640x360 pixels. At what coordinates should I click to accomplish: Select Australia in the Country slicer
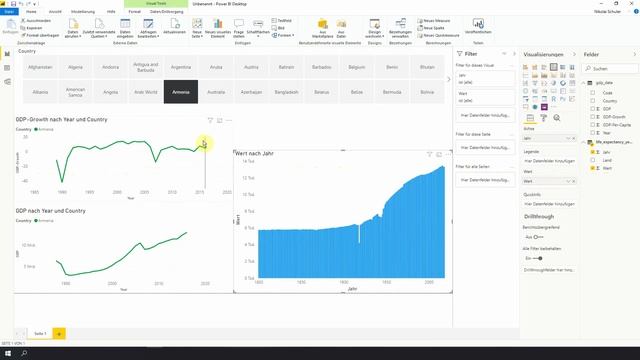[216, 92]
